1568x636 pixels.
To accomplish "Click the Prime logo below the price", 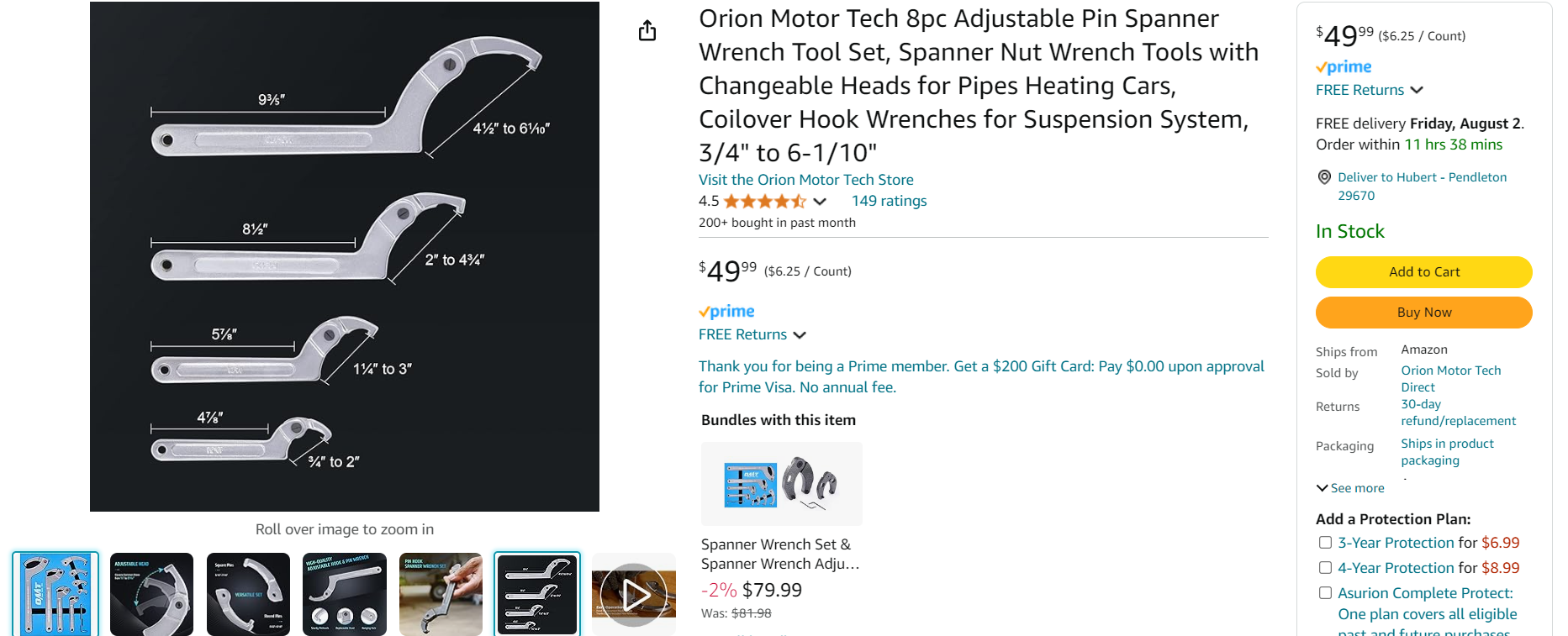I will [x=726, y=312].
